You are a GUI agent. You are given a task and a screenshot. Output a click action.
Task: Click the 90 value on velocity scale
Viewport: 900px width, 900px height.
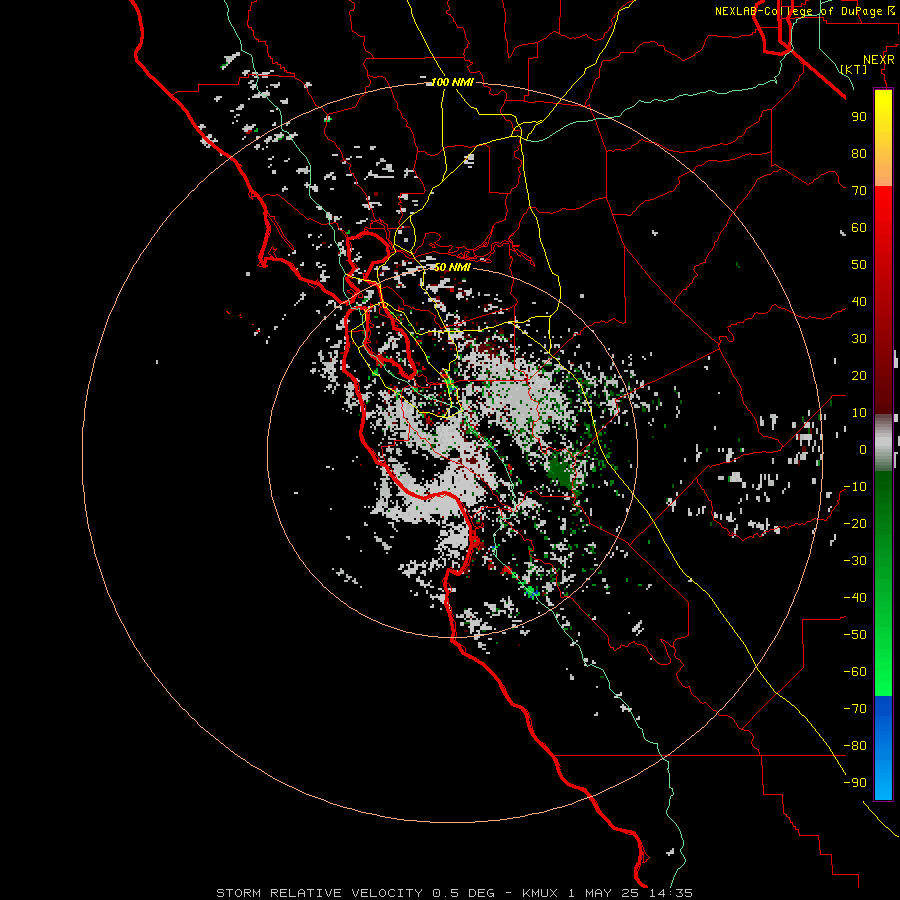pyautogui.click(x=859, y=117)
